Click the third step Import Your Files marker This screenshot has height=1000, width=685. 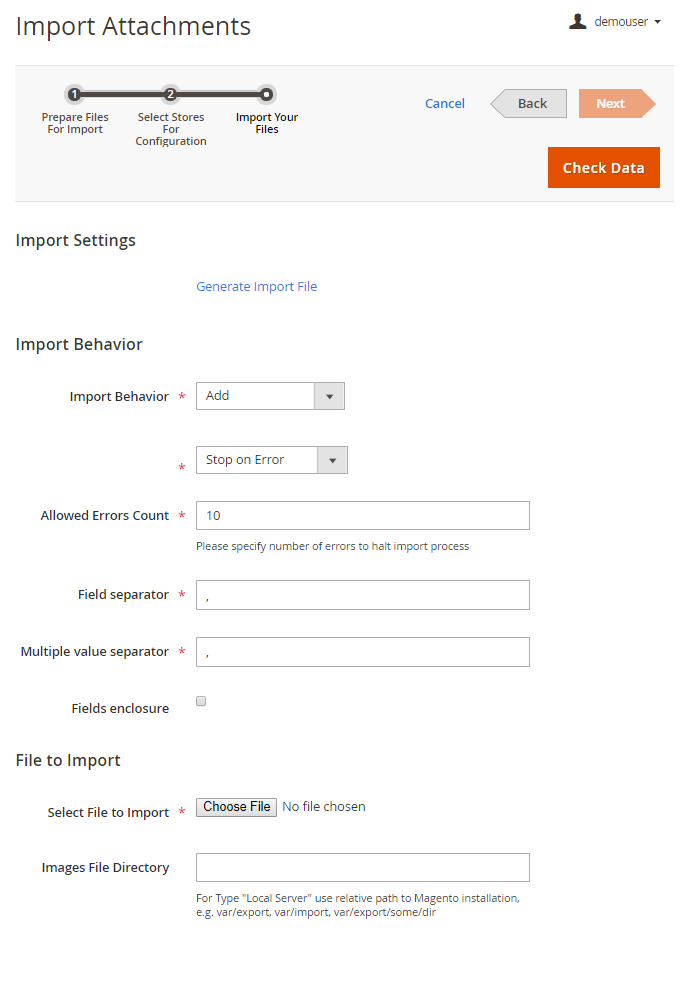point(266,94)
